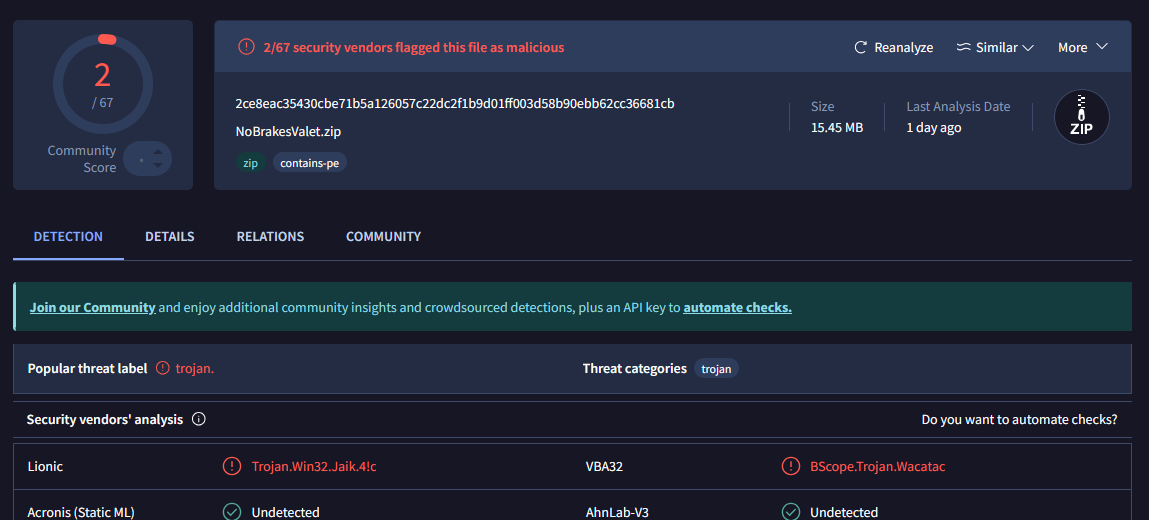This screenshot has width=1149, height=520.
Task: Click the Undetected checkmark icon for AhnLab-V3
Action: (x=791, y=512)
